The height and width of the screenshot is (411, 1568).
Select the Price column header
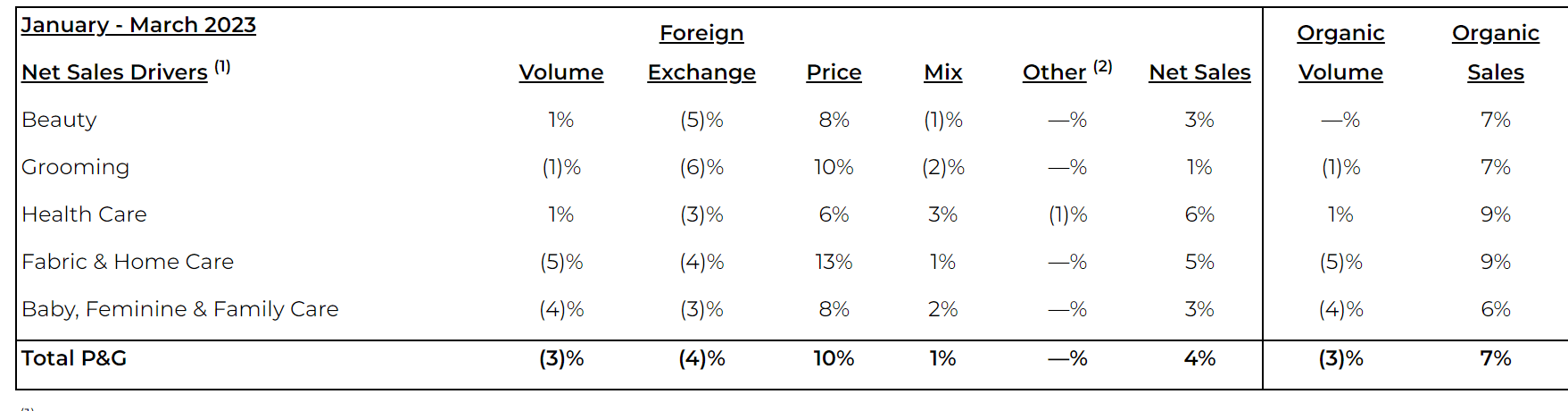click(x=834, y=72)
